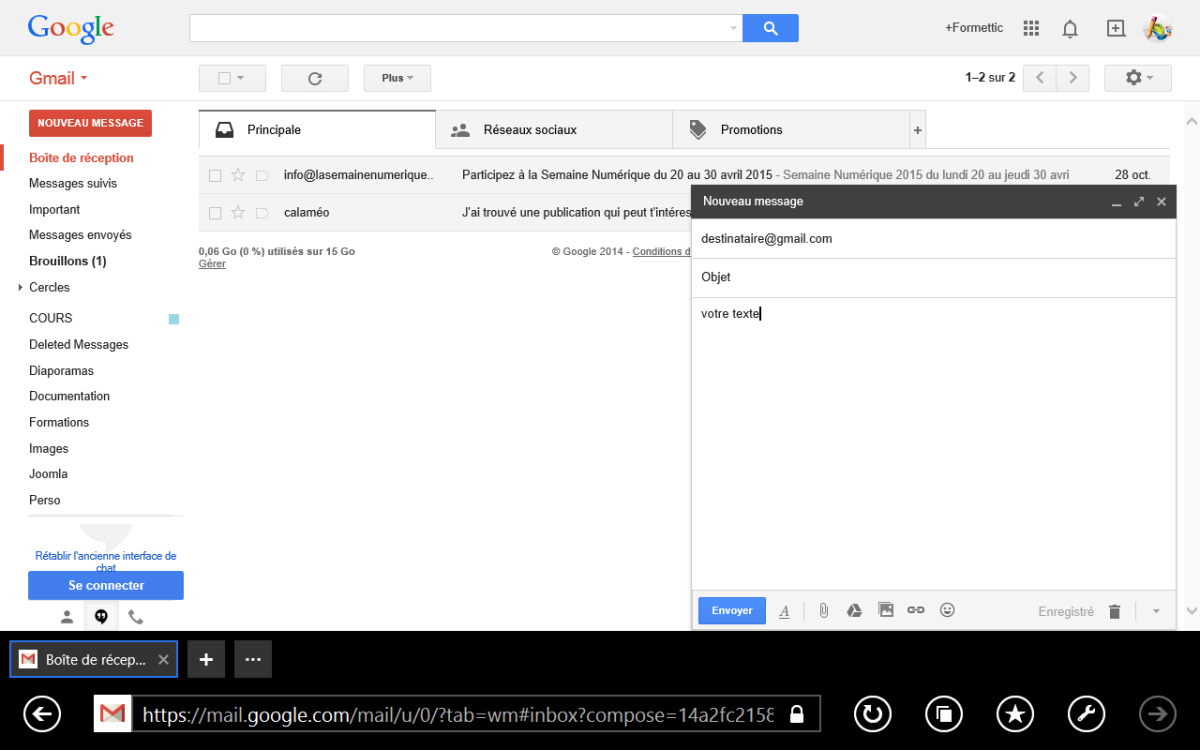Refresh the inbox with the reload button

(315, 78)
